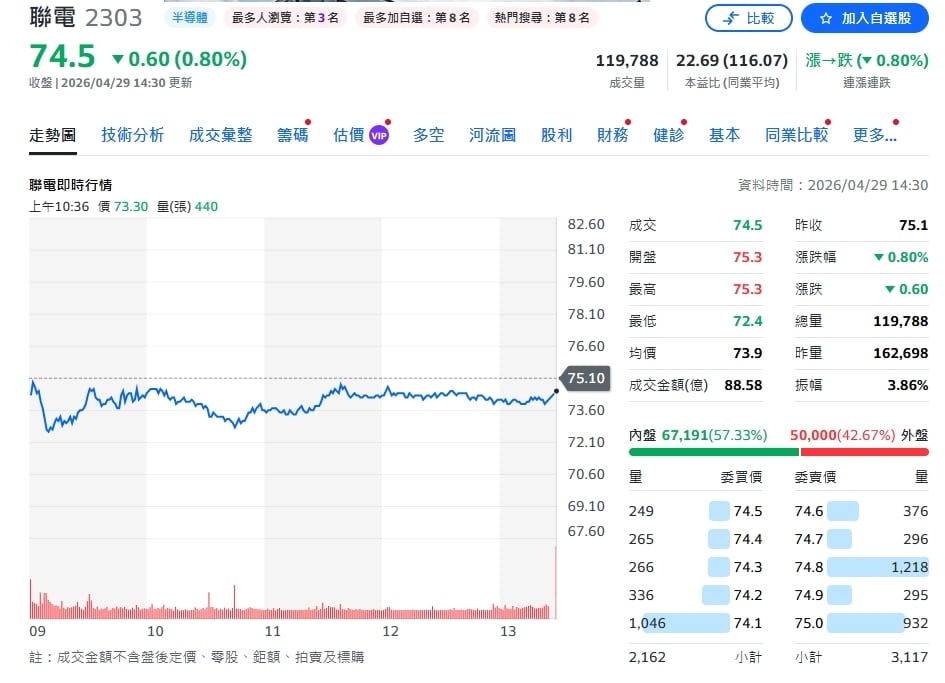Open the 籌碼 tab
945x683 pixels.
tap(292, 134)
